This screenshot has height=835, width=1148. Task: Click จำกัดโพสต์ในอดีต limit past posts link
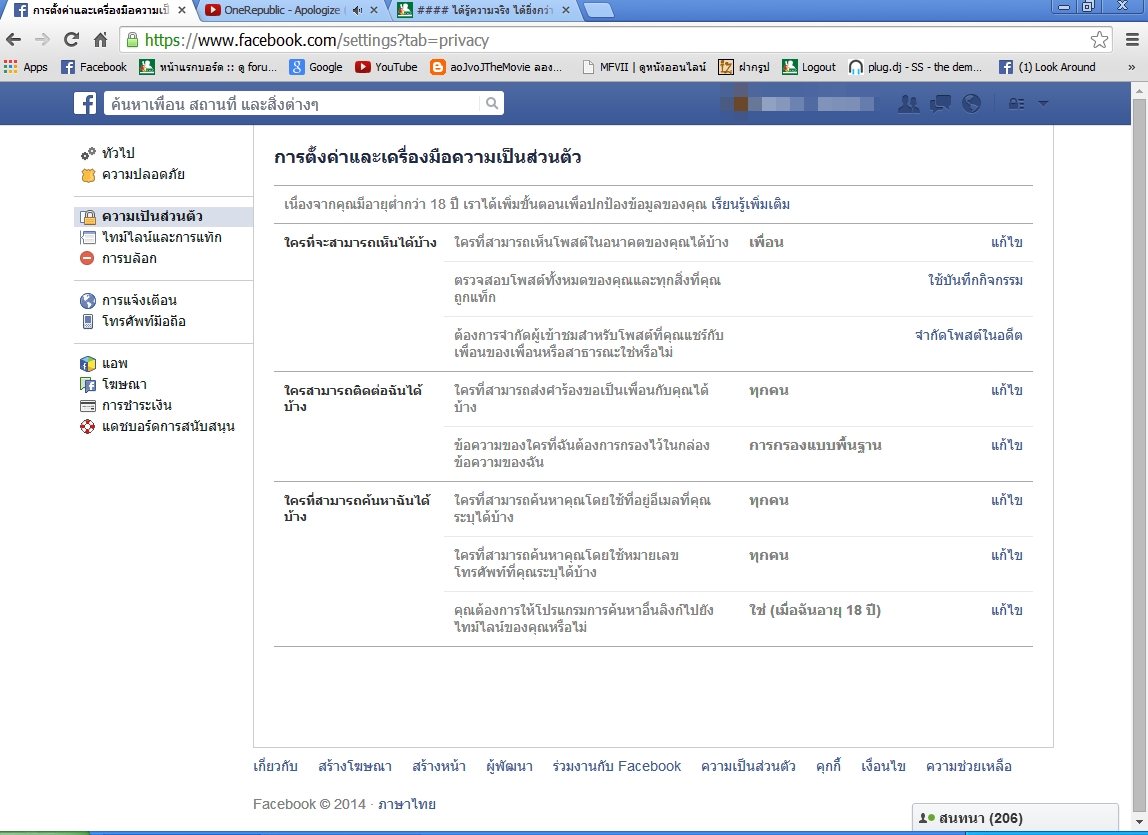[969, 335]
